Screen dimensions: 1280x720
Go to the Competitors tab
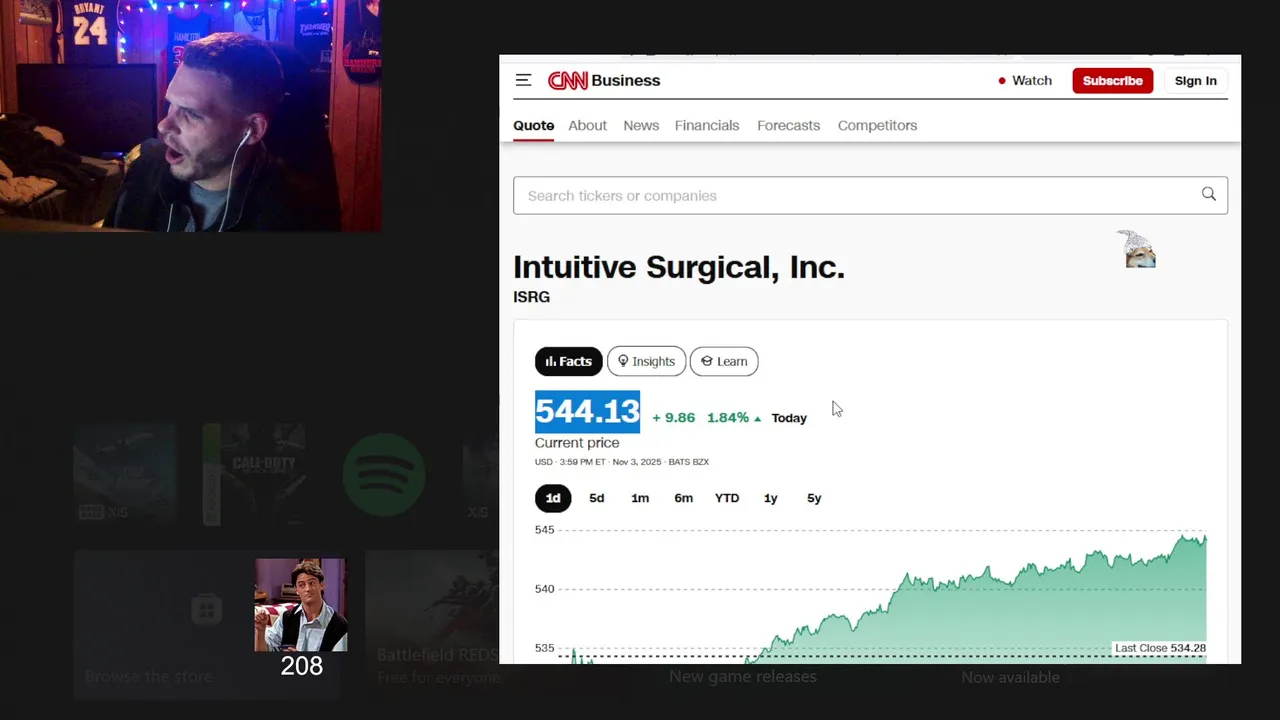click(877, 125)
